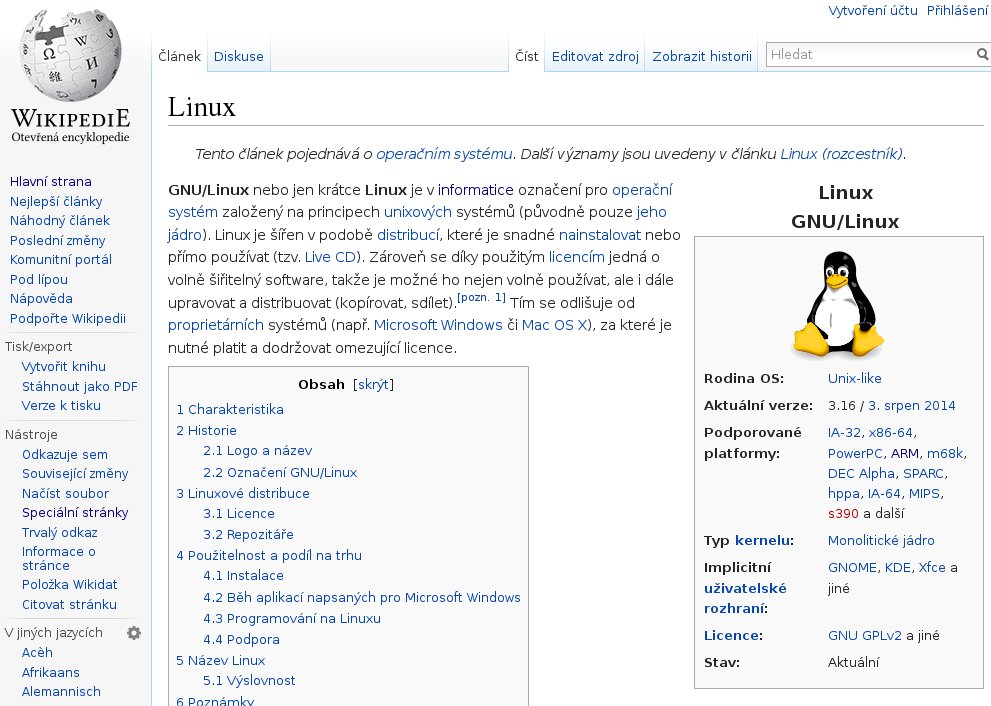Open Související změny
Viewport: 991px width, 706px height.
(x=75, y=473)
